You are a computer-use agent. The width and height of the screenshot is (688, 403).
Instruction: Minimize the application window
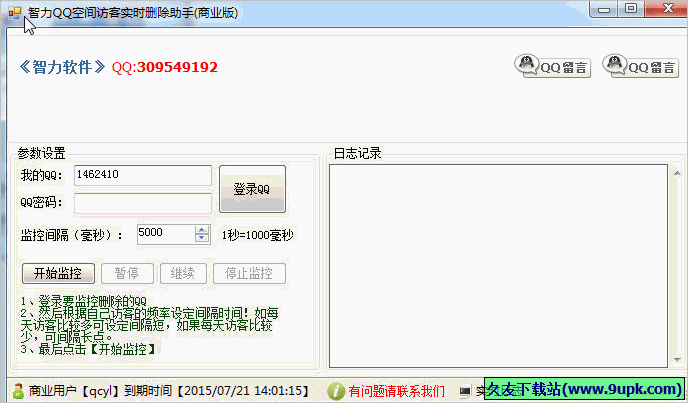(x=604, y=9)
